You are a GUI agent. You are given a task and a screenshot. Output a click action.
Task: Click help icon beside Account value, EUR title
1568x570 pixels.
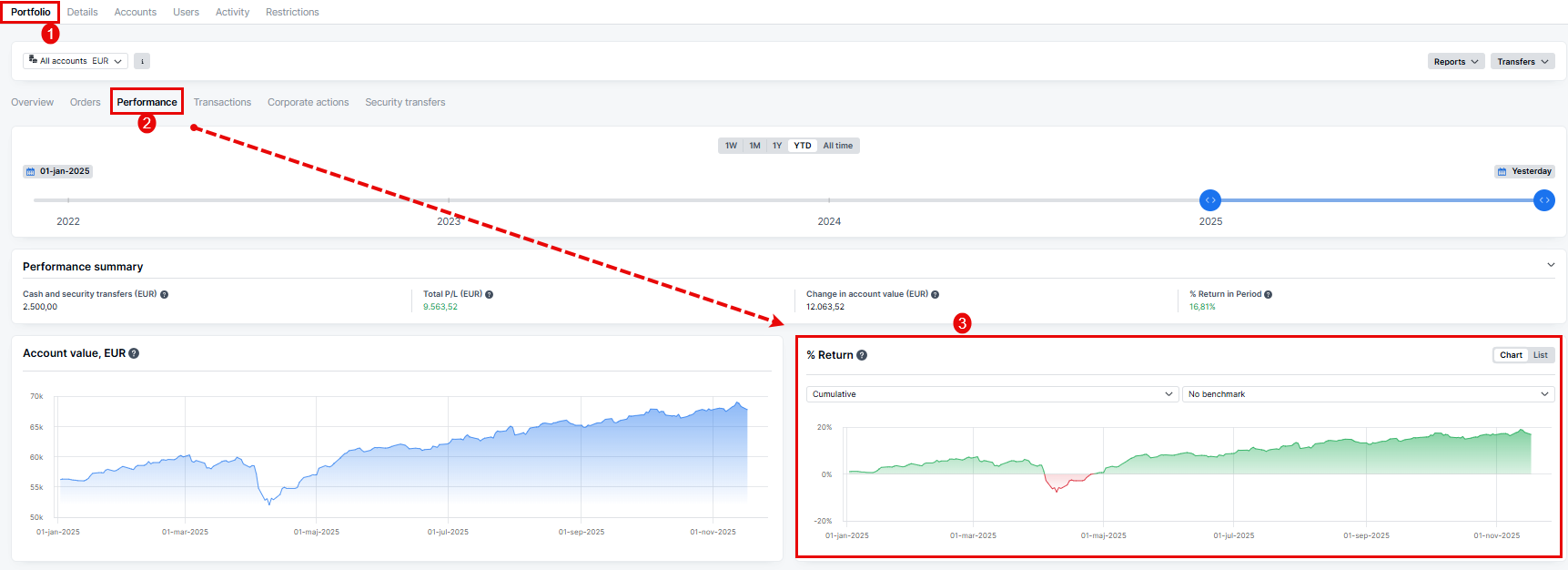134,353
